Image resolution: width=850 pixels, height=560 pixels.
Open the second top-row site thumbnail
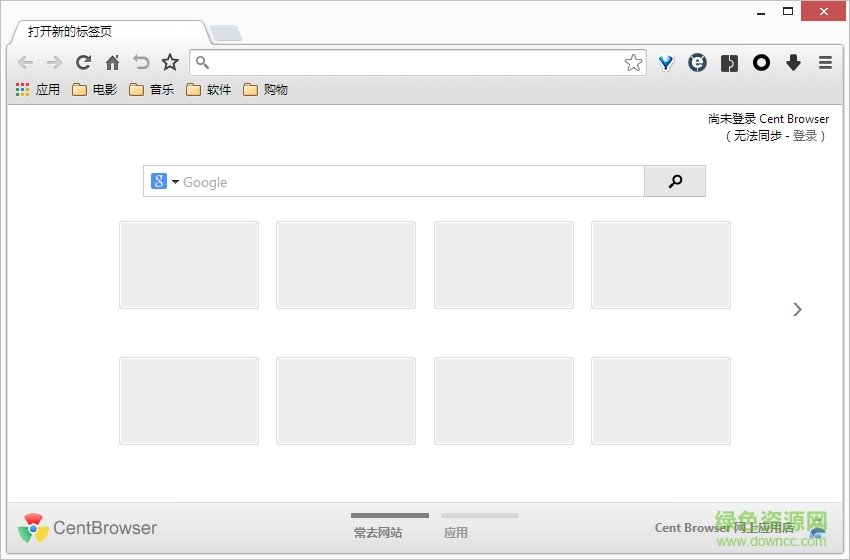pyautogui.click(x=346, y=265)
